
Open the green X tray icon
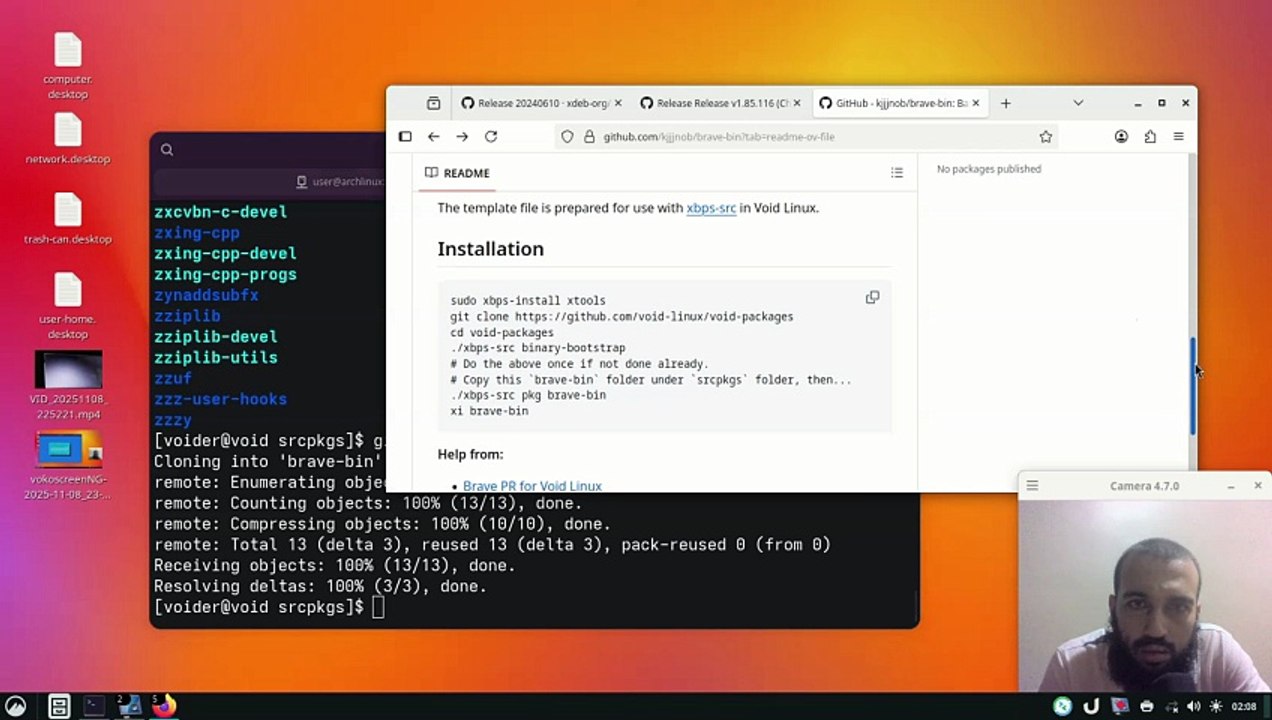click(x=1062, y=706)
